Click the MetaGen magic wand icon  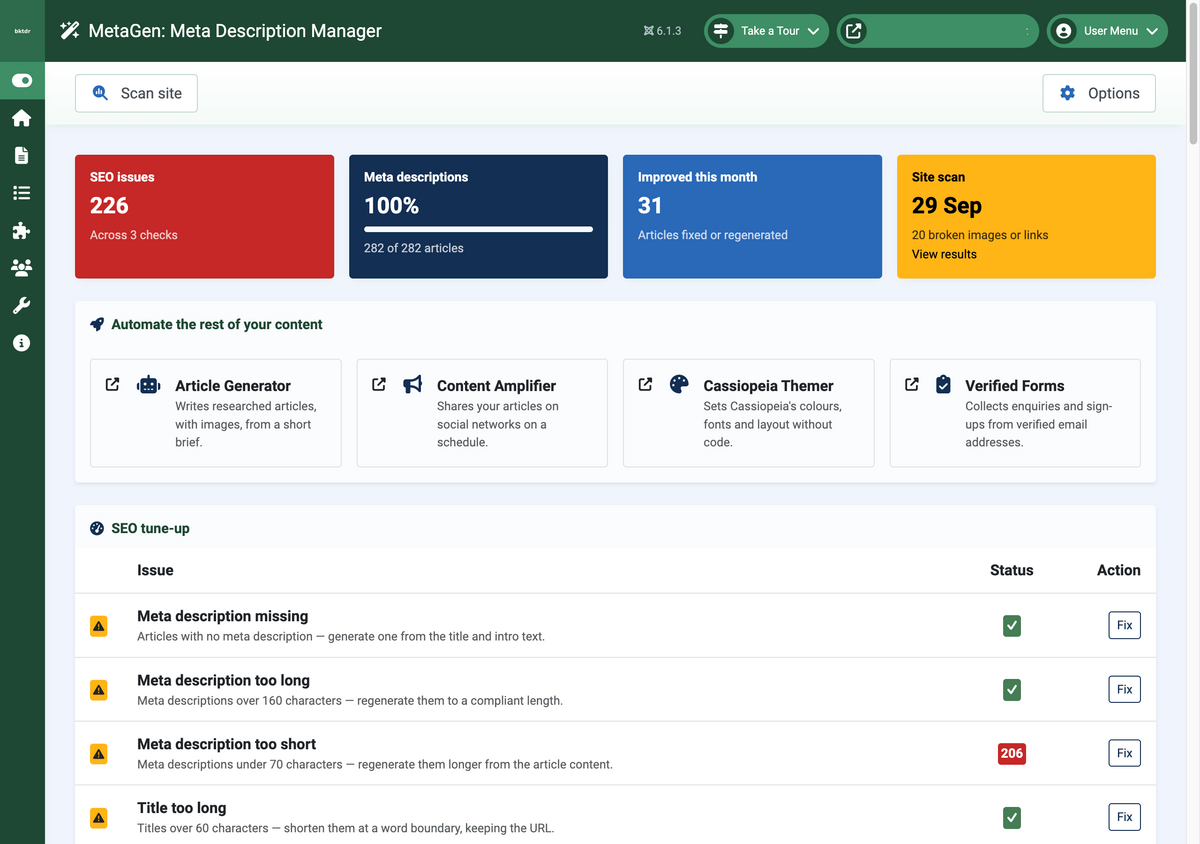coord(69,31)
